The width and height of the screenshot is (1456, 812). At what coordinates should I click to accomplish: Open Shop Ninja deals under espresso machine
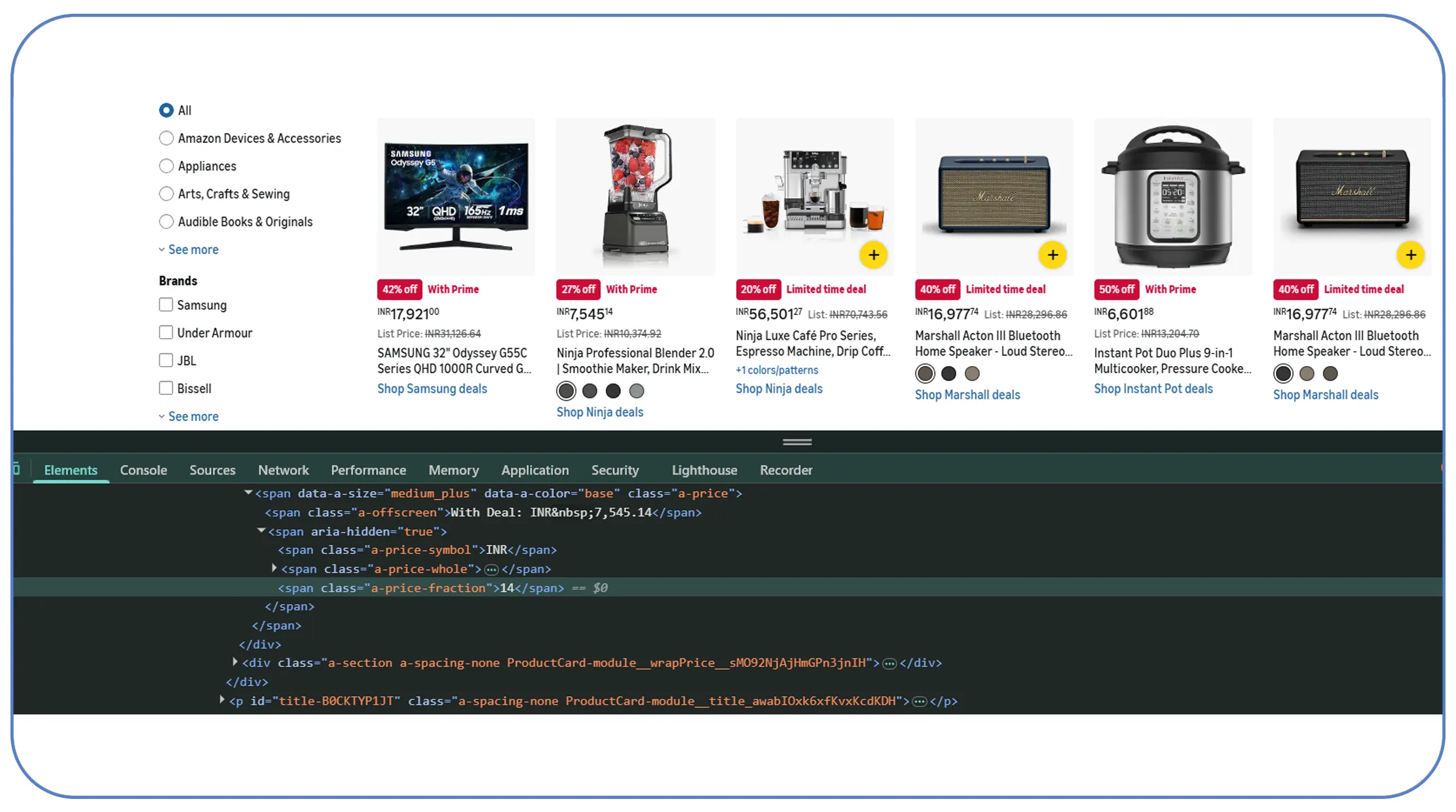coord(779,389)
